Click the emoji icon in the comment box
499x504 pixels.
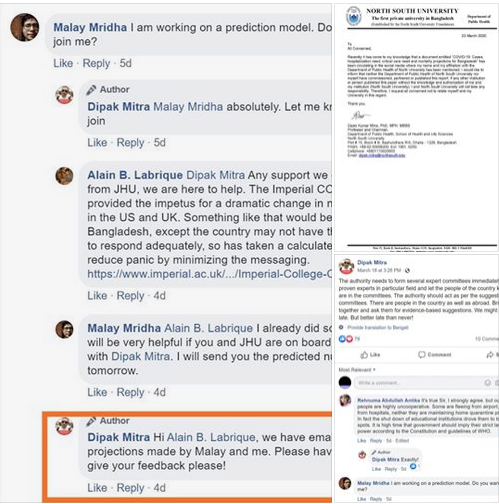pos(487,383)
